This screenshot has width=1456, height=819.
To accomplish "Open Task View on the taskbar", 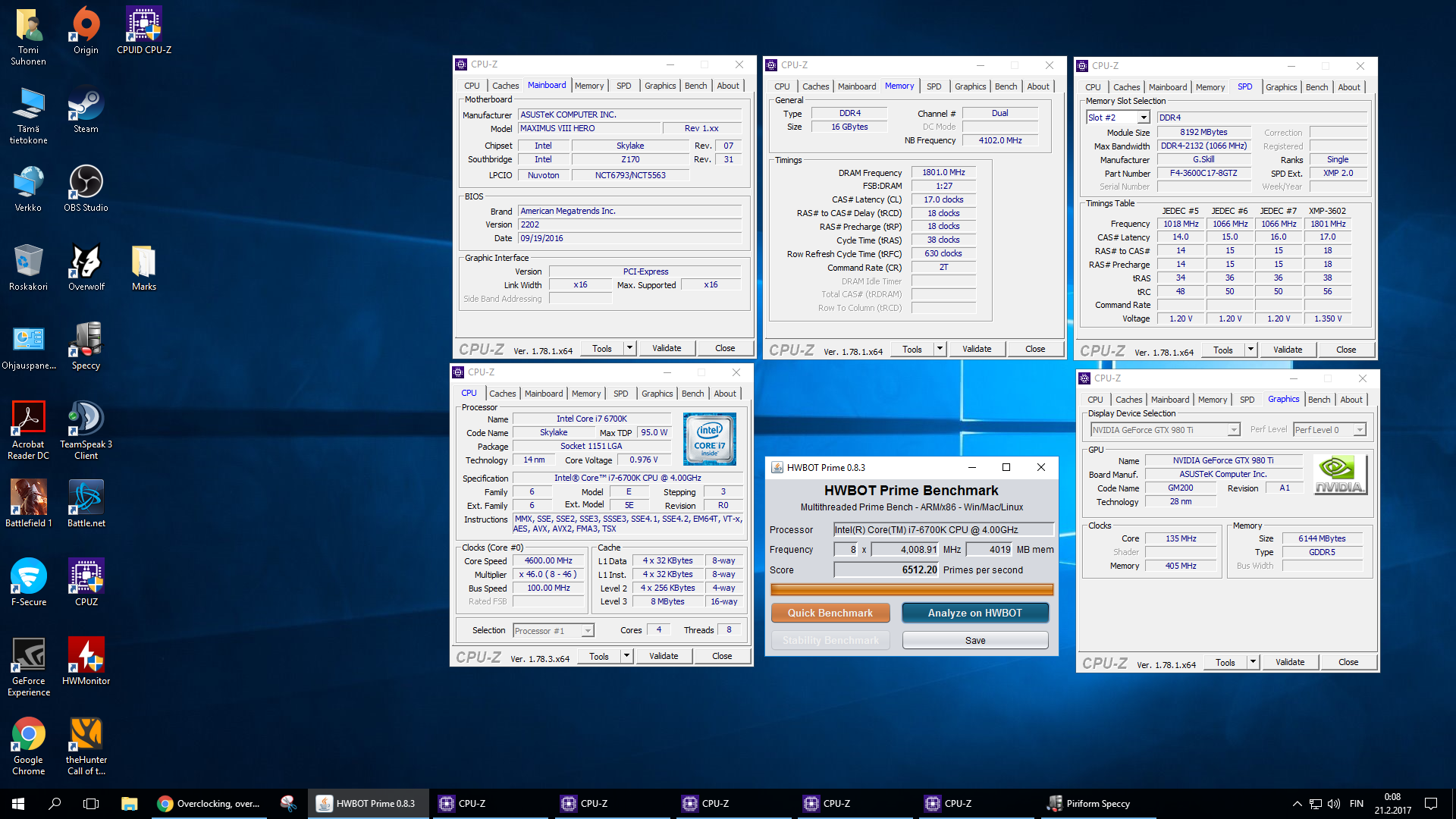I will point(91,804).
